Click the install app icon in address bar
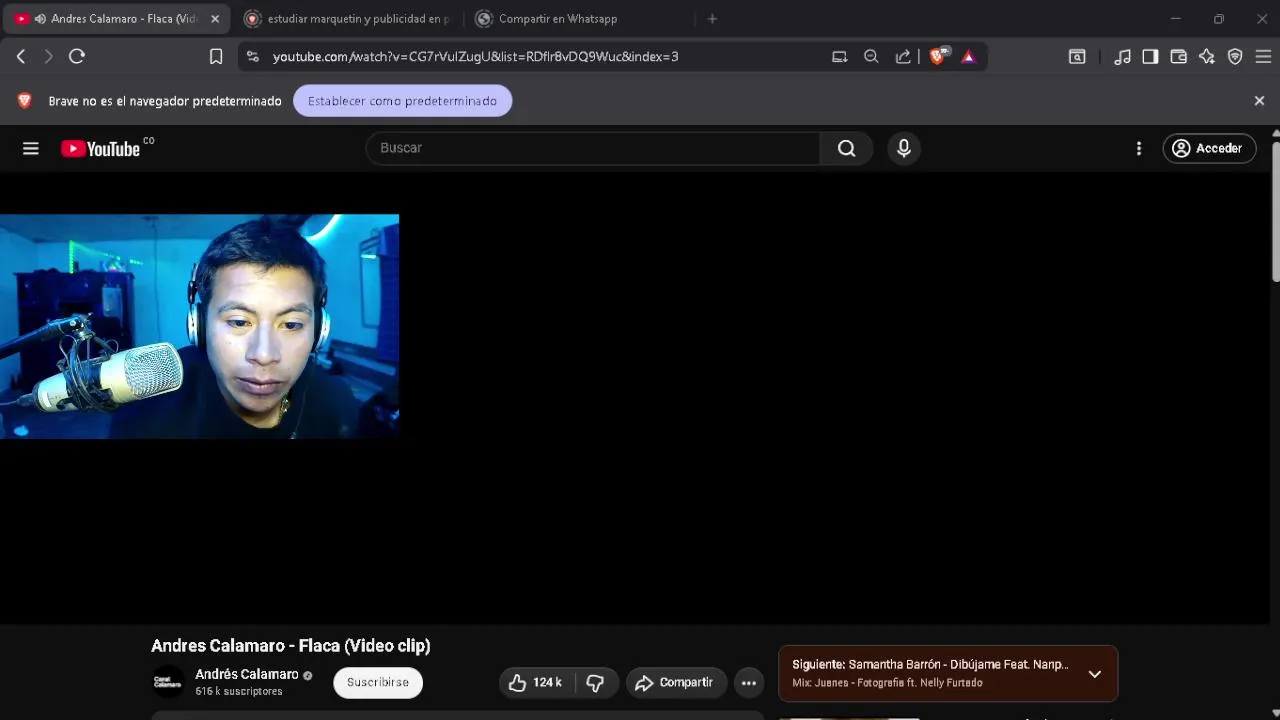 [x=840, y=57]
